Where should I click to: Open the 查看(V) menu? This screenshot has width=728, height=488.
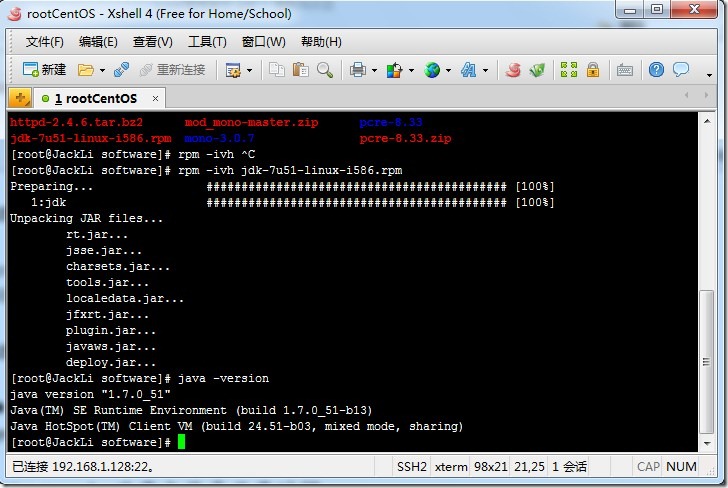pos(152,42)
